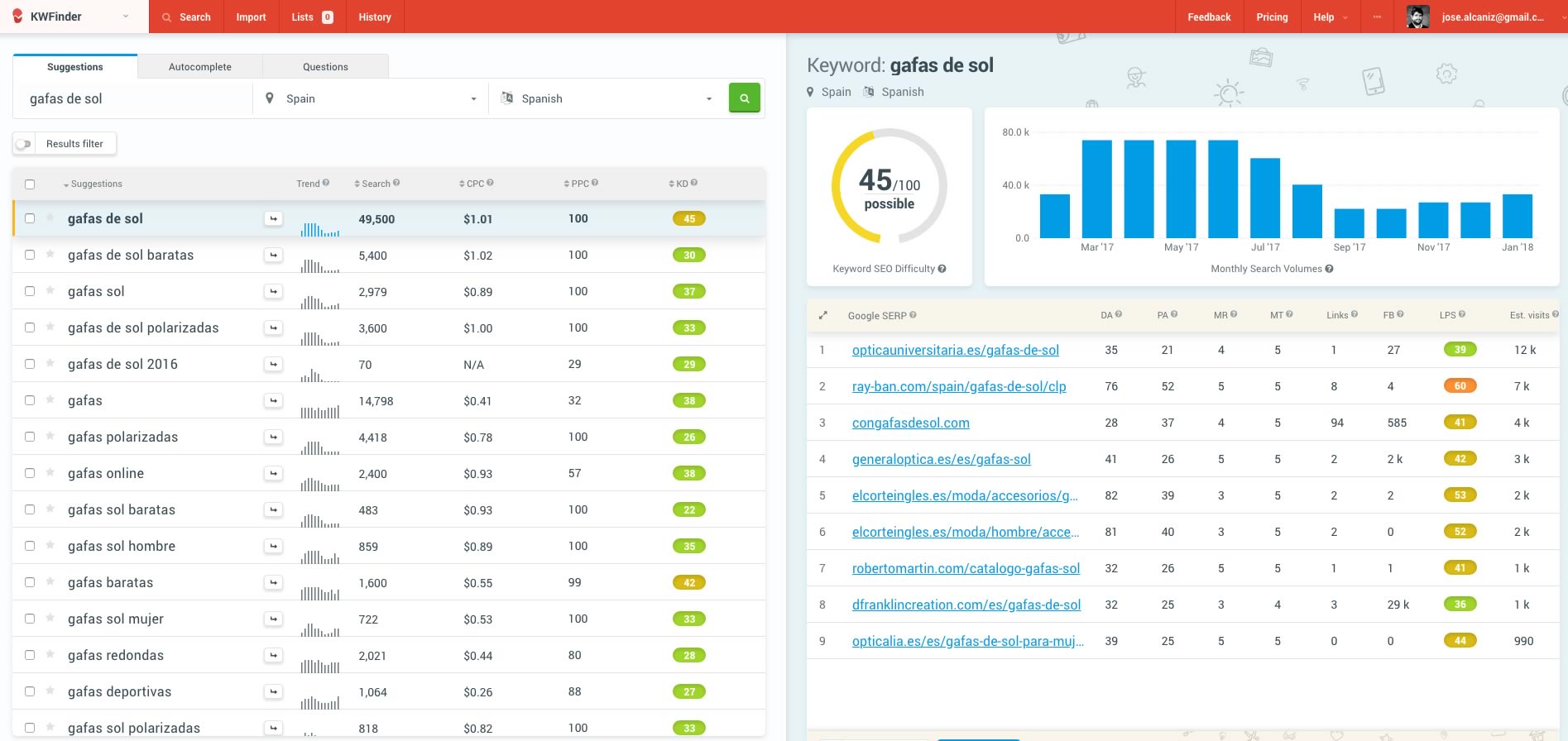Click the help icon next to KD header
This screenshot has height=741, width=1568.
coord(694,183)
